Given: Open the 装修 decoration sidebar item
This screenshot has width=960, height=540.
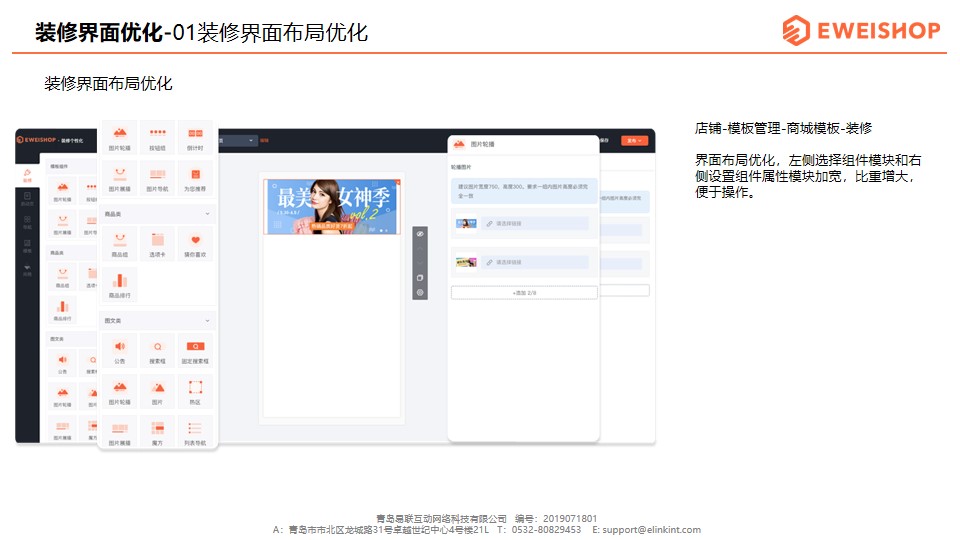Looking at the screenshot, I should 28,176.
